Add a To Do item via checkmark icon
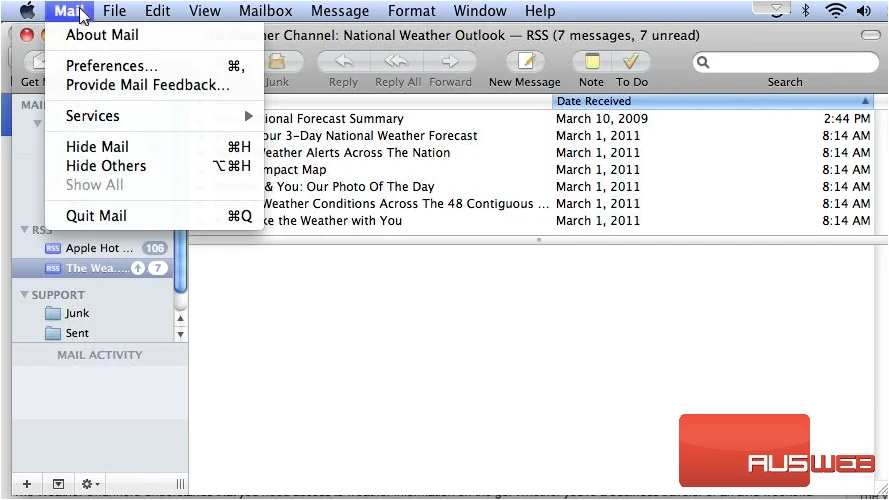The height and width of the screenshot is (500, 889). 631,61
